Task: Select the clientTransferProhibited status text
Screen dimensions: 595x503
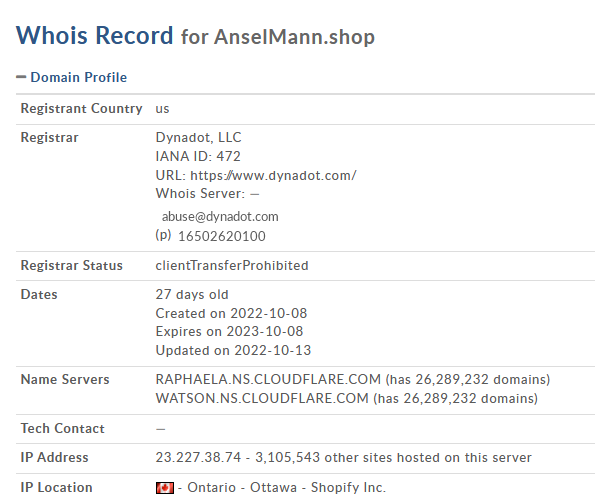Action: pos(232,266)
